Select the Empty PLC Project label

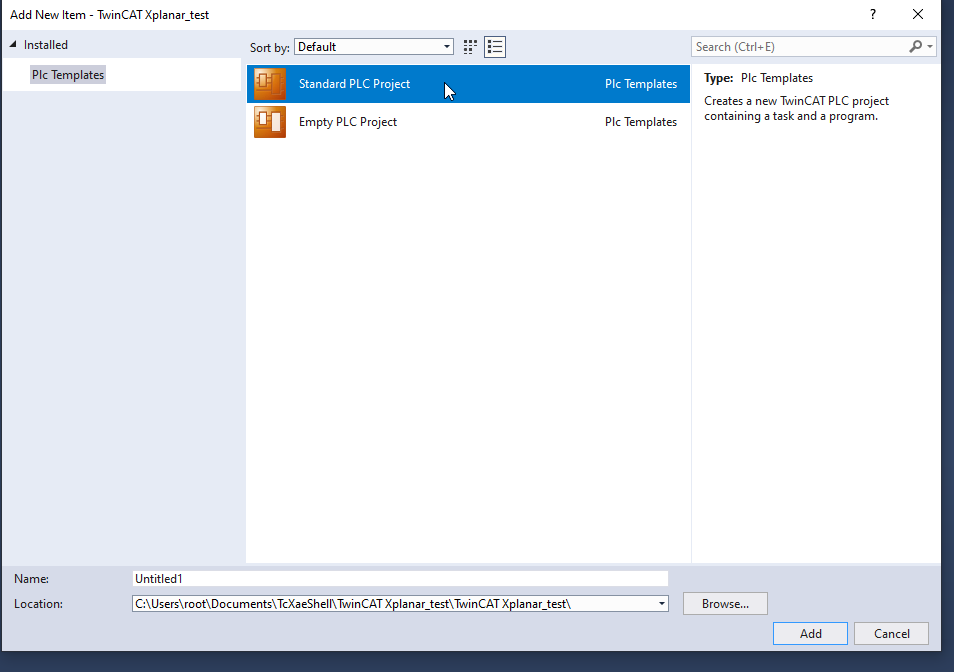[x=347, y=122]
